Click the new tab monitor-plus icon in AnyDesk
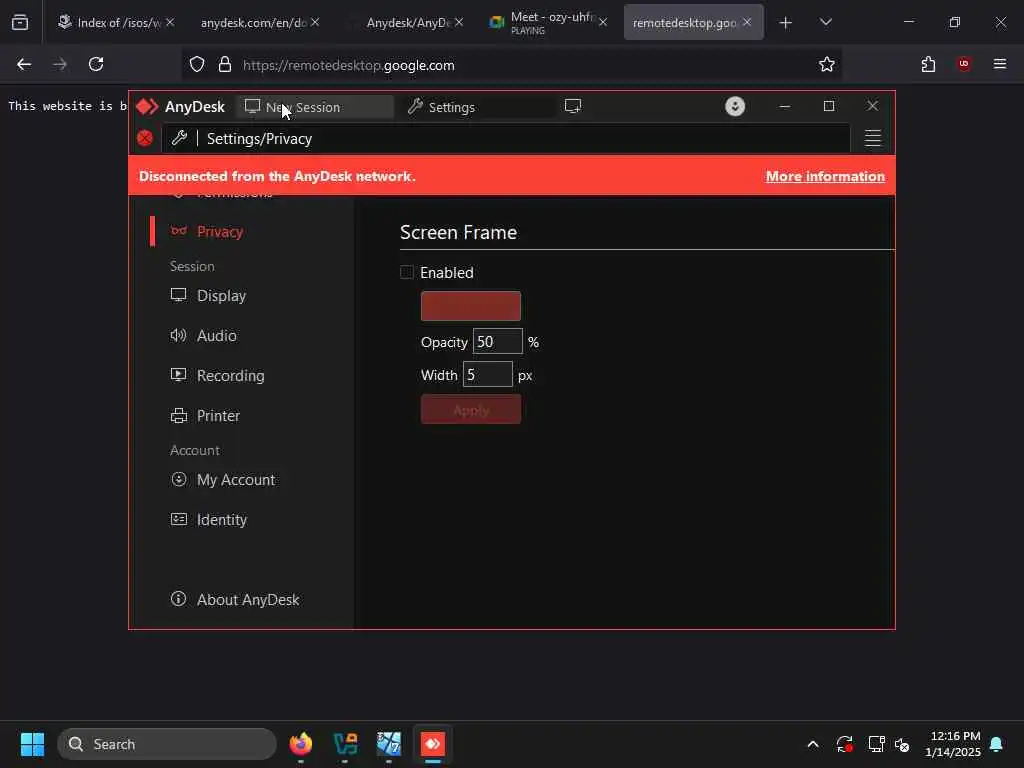 [573, 106]
